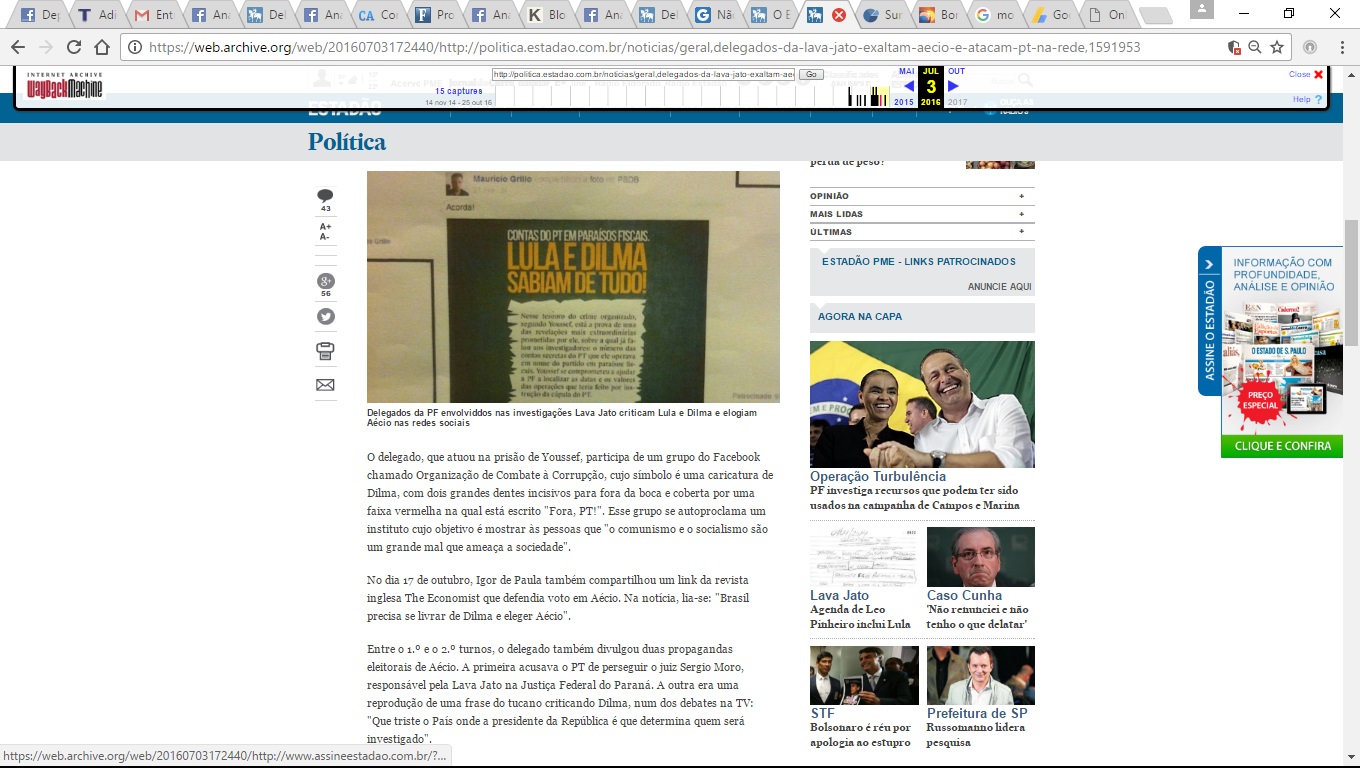Collapse the Assine o Estadão side panel

point(1209,265)
